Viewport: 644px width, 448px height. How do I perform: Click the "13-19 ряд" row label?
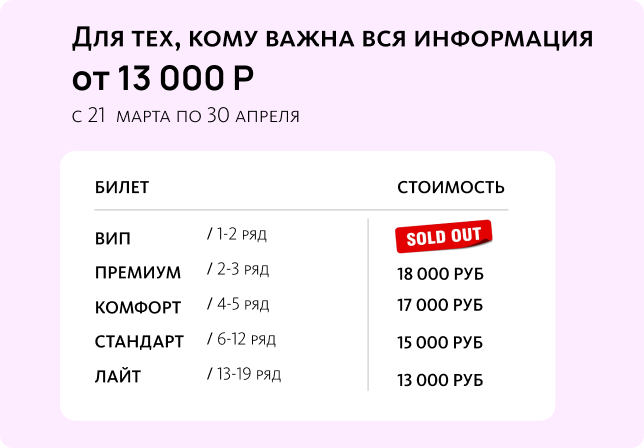point(244,374)
